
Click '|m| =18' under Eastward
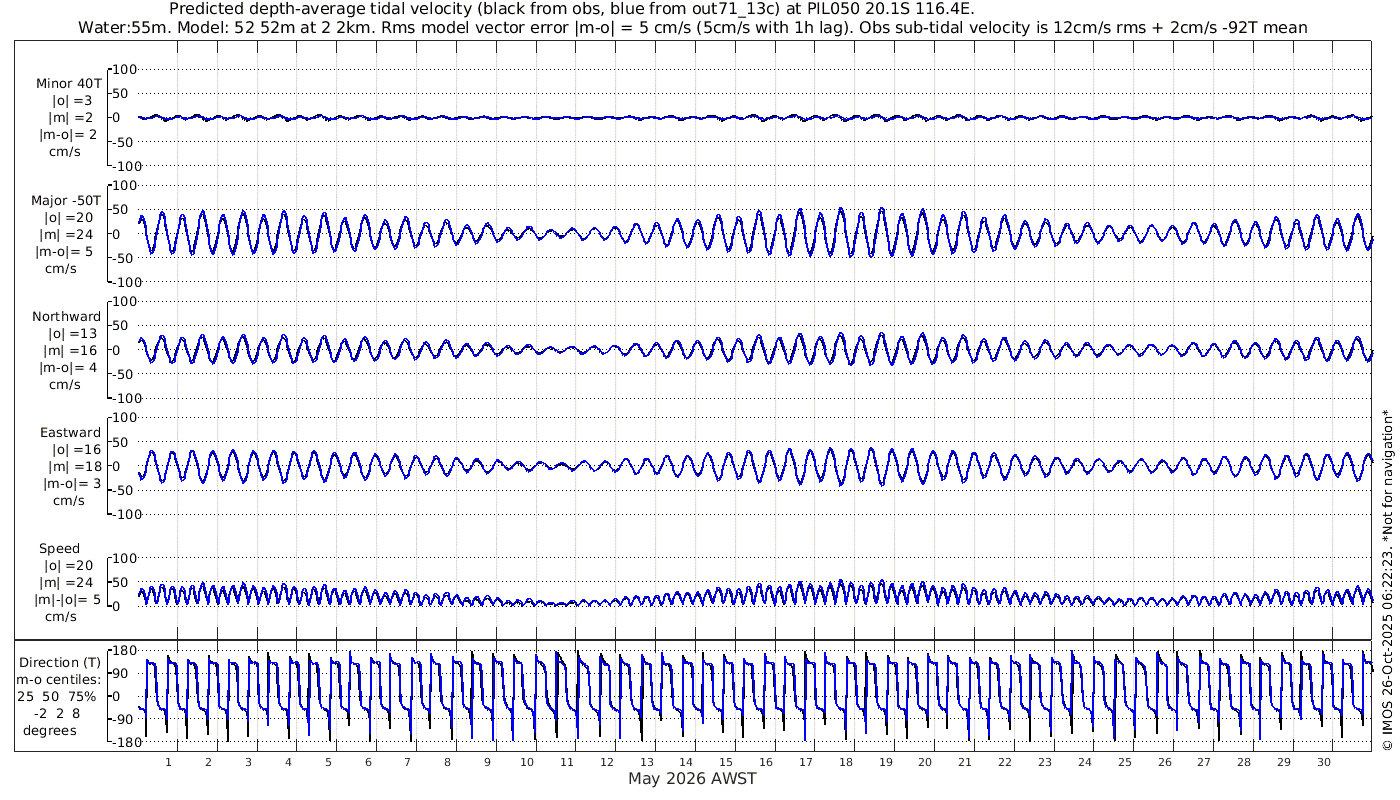pos(77,466)
